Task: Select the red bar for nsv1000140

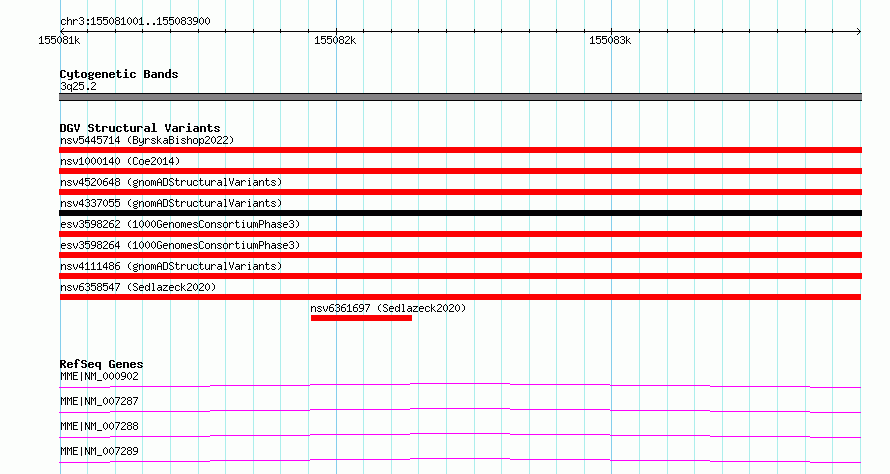Action: tap(460, 171)
